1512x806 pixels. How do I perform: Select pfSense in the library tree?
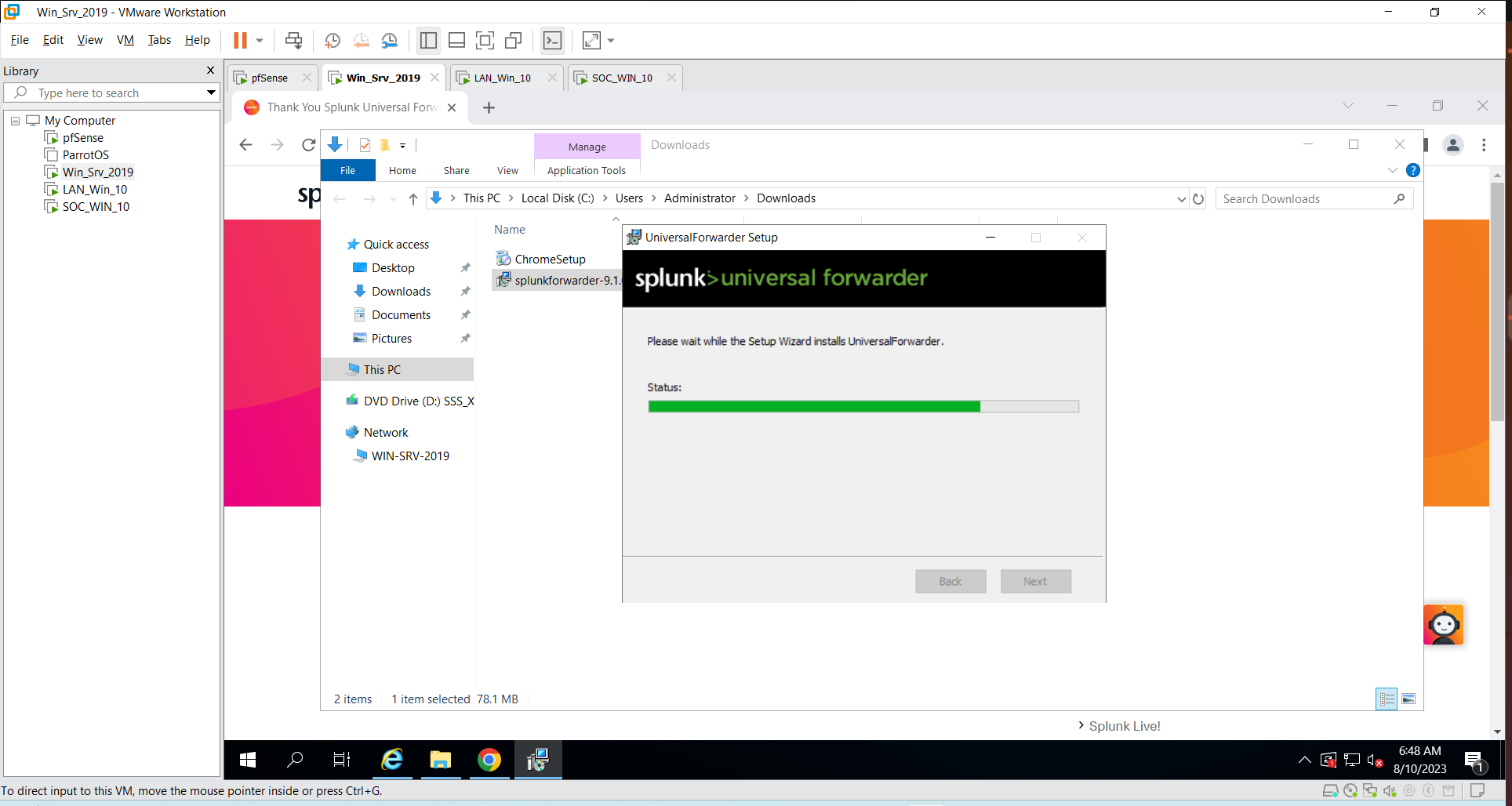(82, 137)
